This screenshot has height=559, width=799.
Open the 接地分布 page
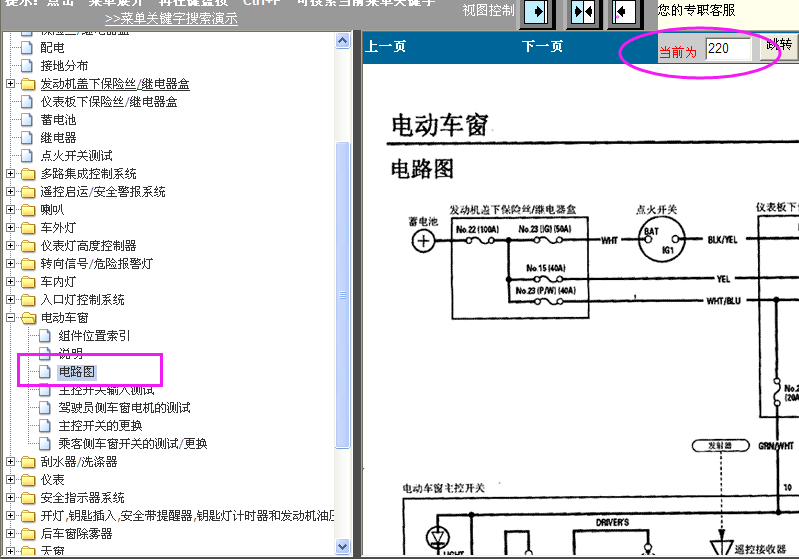(x=64, y=66)
